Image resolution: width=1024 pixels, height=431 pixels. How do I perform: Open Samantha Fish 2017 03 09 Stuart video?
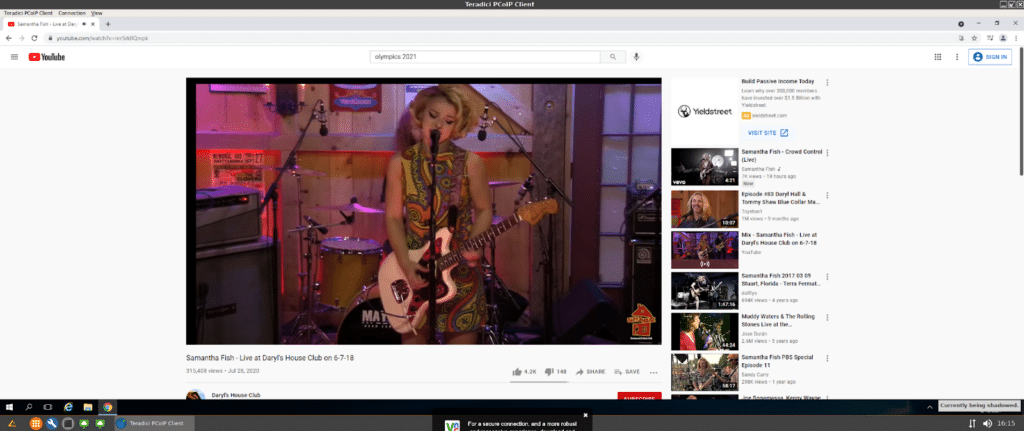(705, 291)
